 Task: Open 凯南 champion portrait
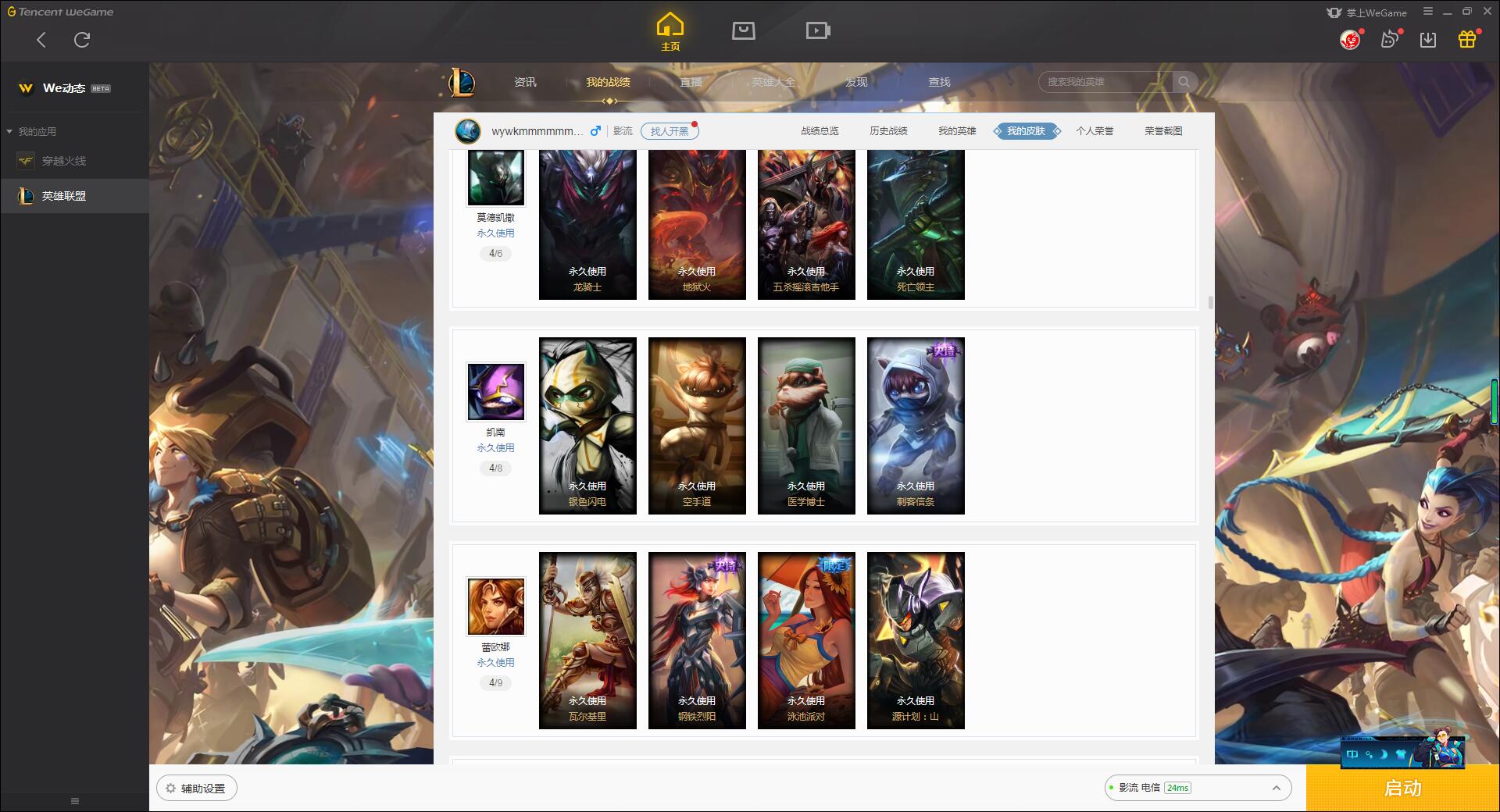496,391
